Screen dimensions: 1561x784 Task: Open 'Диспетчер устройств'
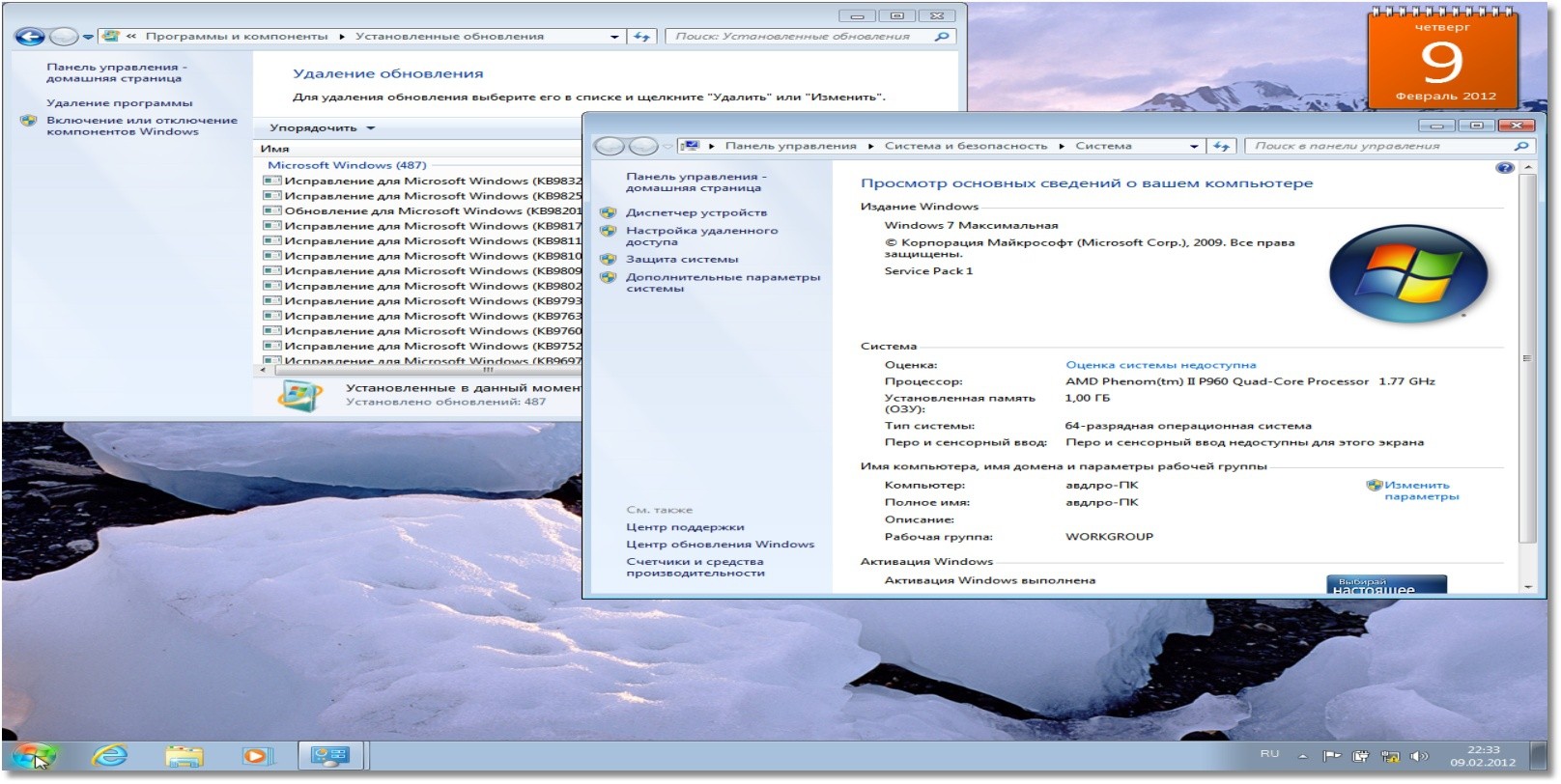coord(696,212)
